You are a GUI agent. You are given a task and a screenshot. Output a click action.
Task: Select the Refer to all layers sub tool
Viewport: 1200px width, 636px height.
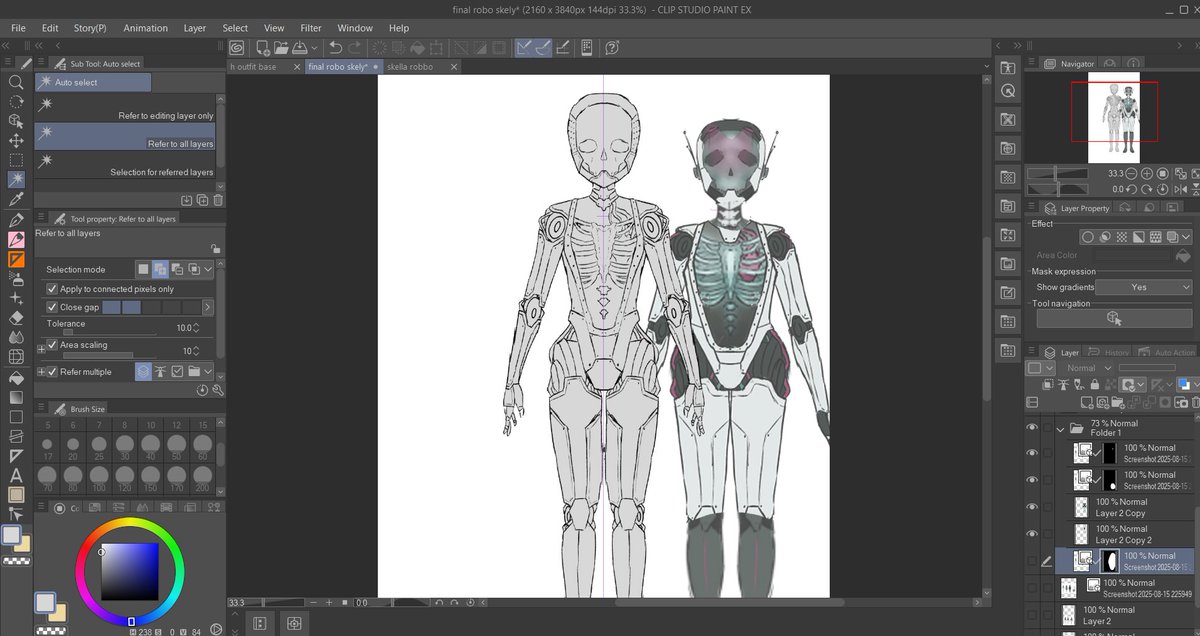tap(125, 136)
